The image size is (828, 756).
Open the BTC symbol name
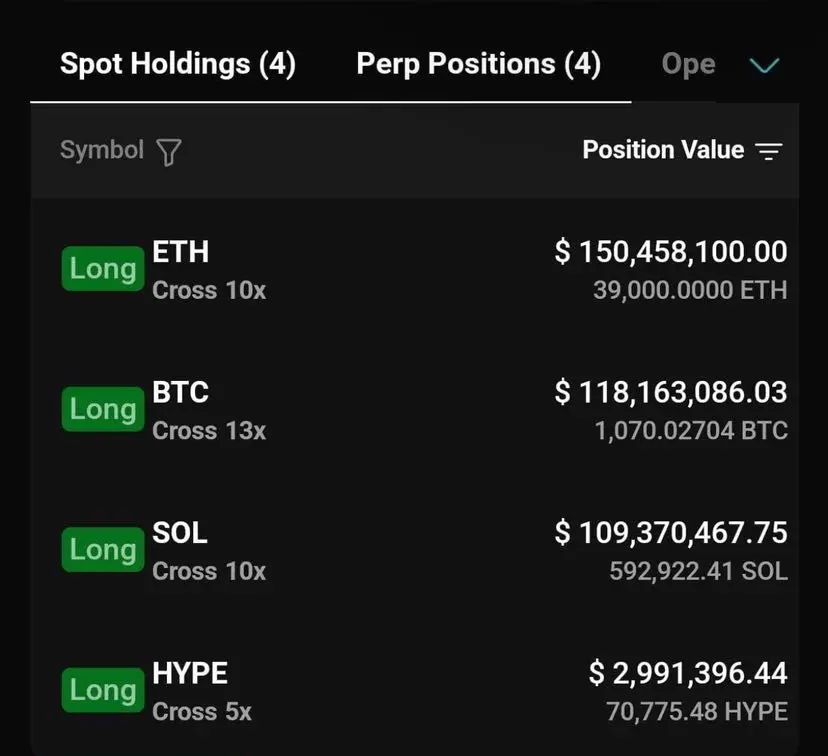tap(180, 392)
